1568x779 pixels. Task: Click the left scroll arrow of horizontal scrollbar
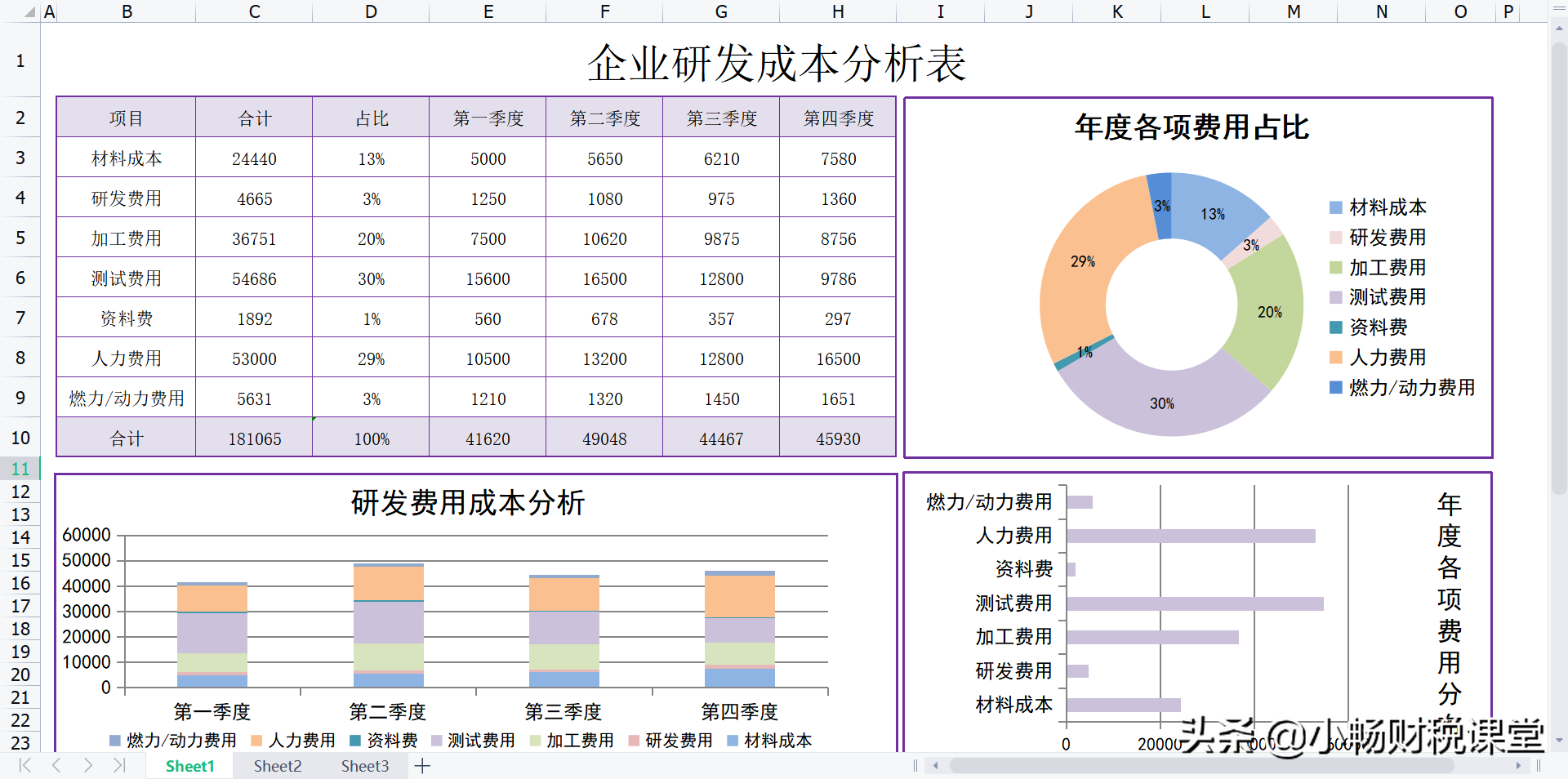coord(936,766)
